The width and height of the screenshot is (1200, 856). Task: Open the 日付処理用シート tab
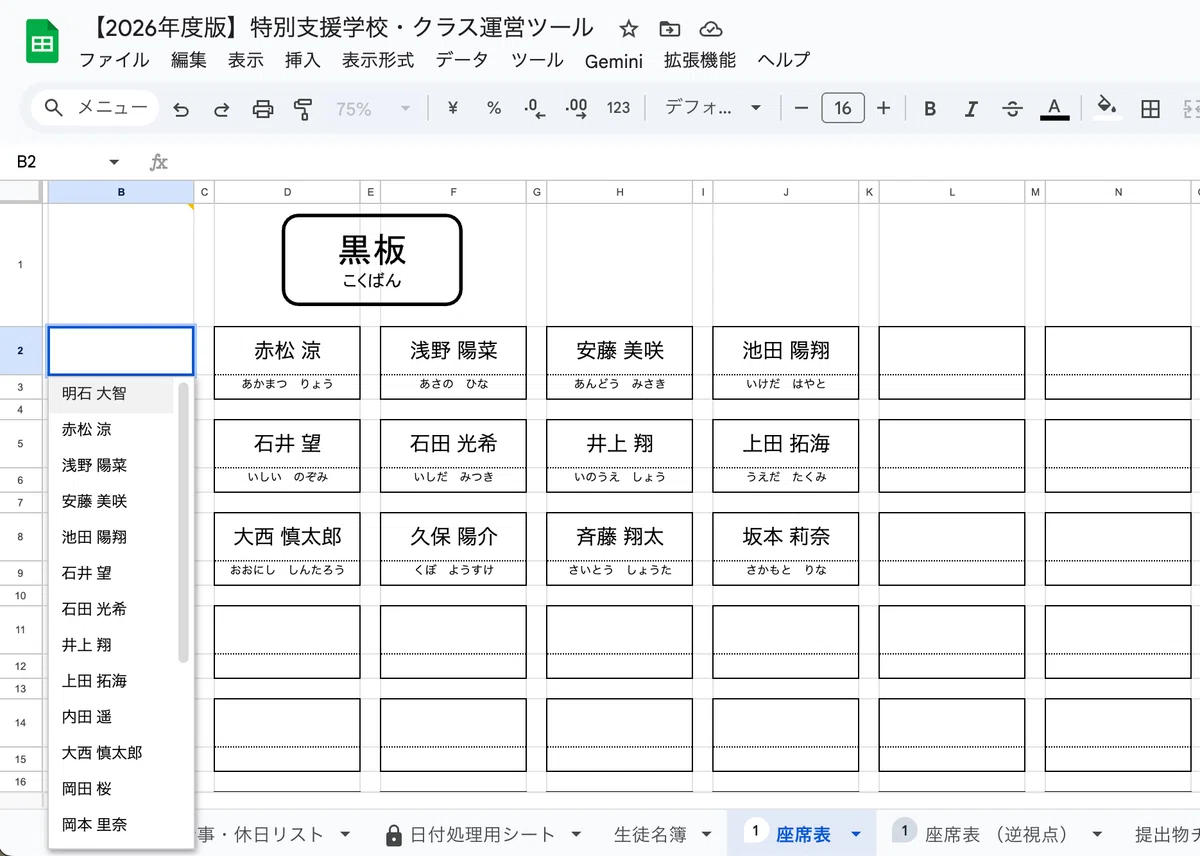[x=482, y=834]
